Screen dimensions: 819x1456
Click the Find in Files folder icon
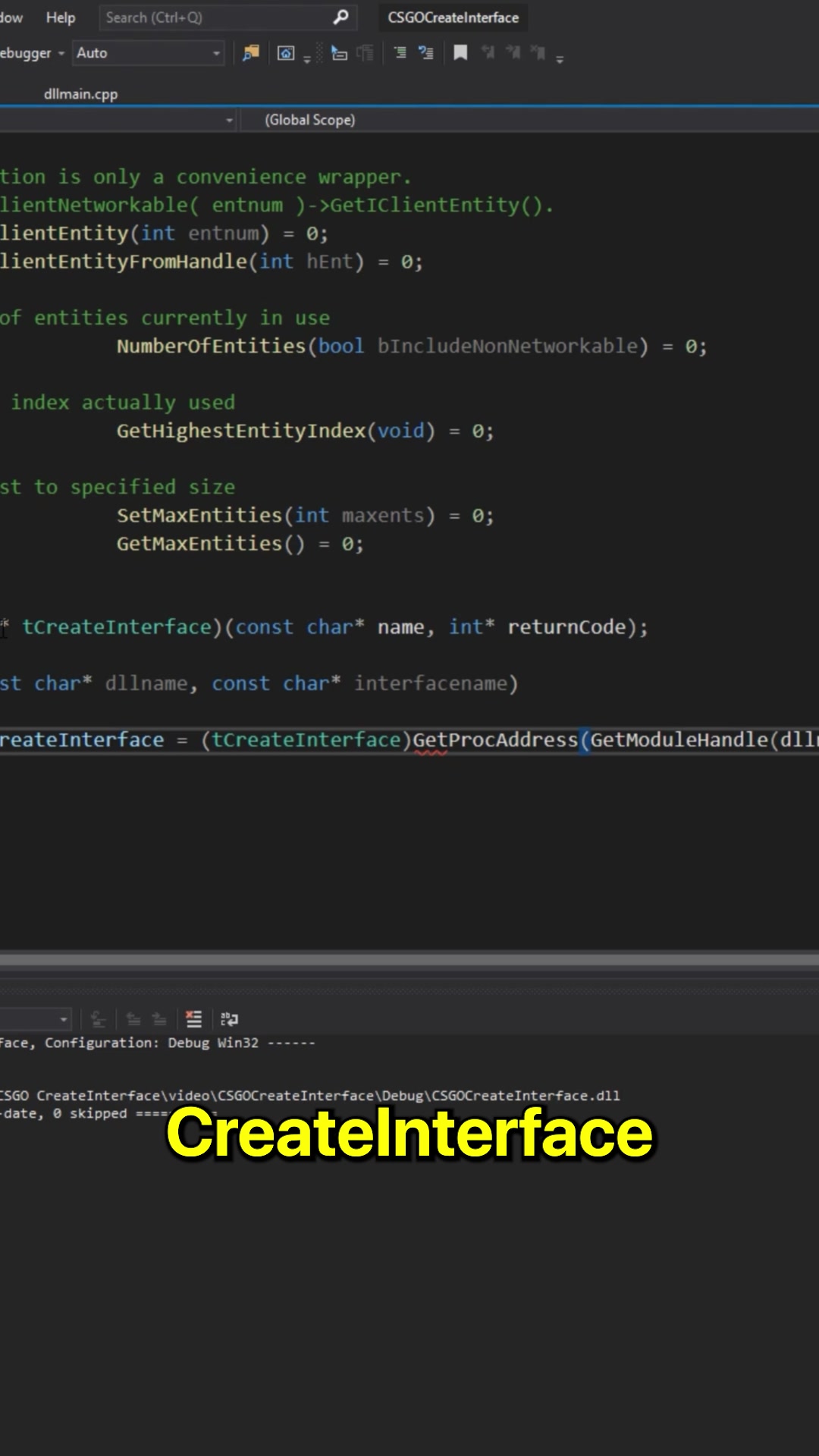(x=250, y=53)
